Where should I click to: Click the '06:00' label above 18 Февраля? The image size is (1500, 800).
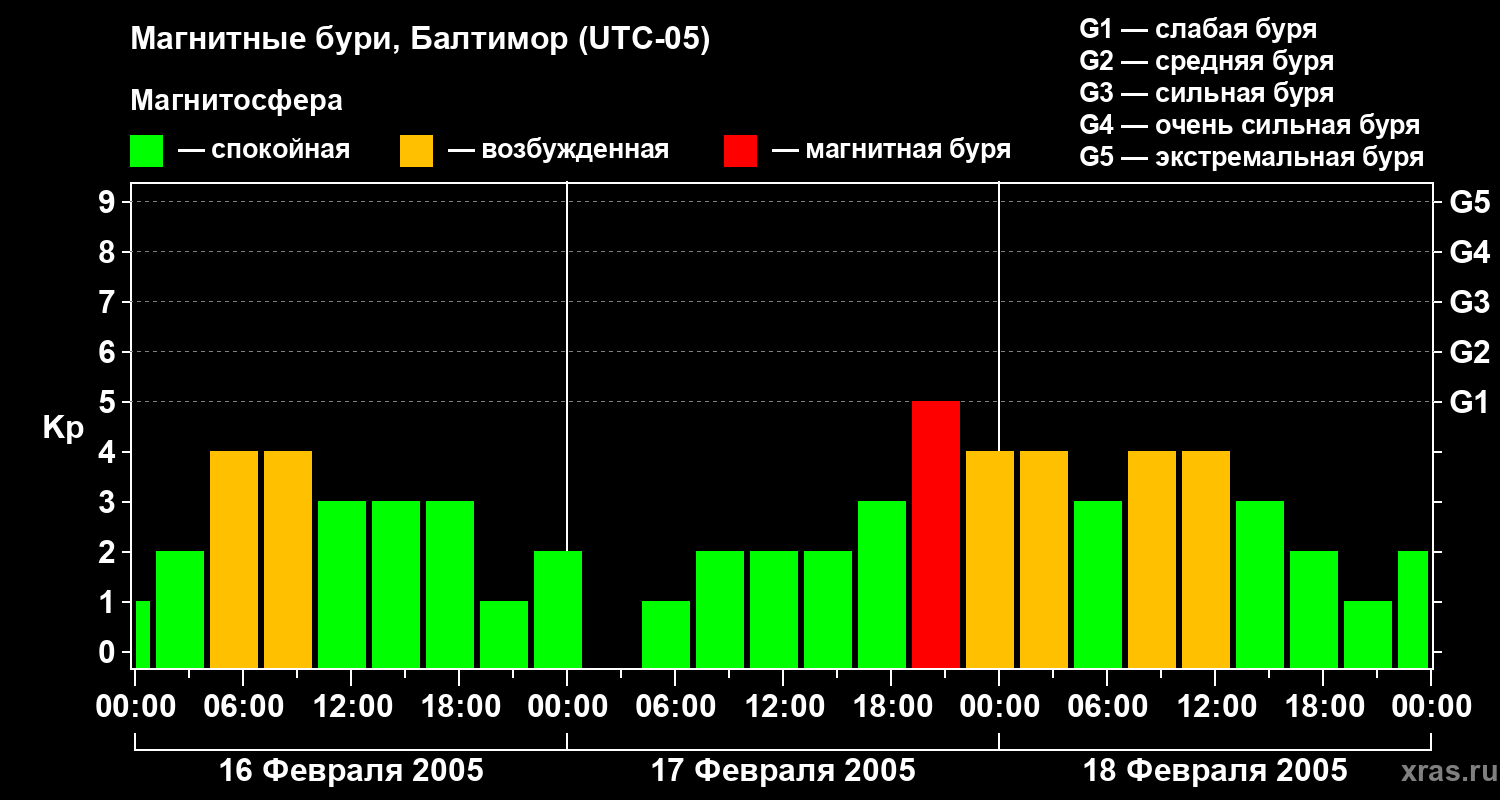1107,707
